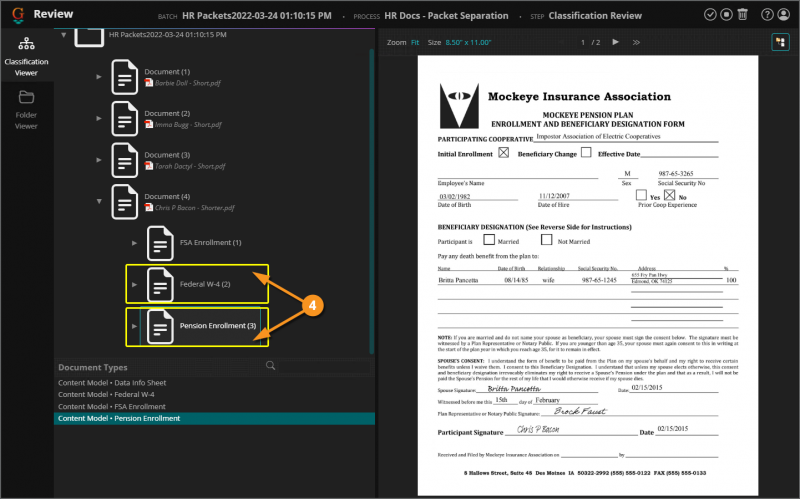Viewport: 800px width, 499px height.
Task: Click the FSA Enrollment (1) label
Action: coord(210,242)
